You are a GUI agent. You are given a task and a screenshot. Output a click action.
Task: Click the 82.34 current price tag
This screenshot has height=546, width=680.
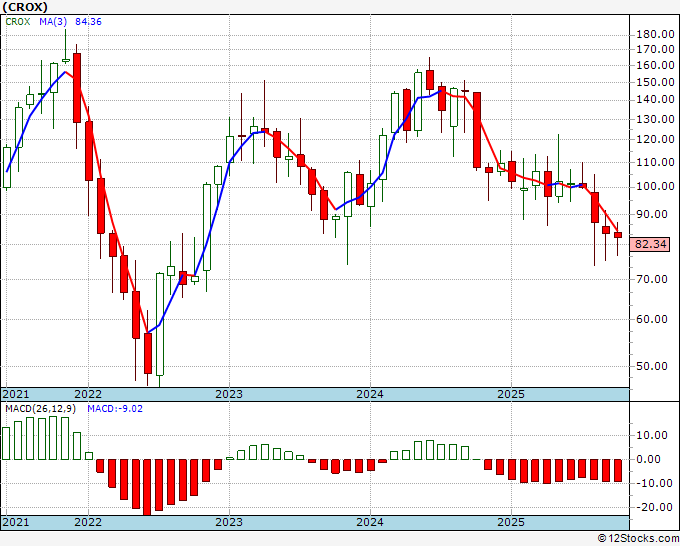coord(650,244)
